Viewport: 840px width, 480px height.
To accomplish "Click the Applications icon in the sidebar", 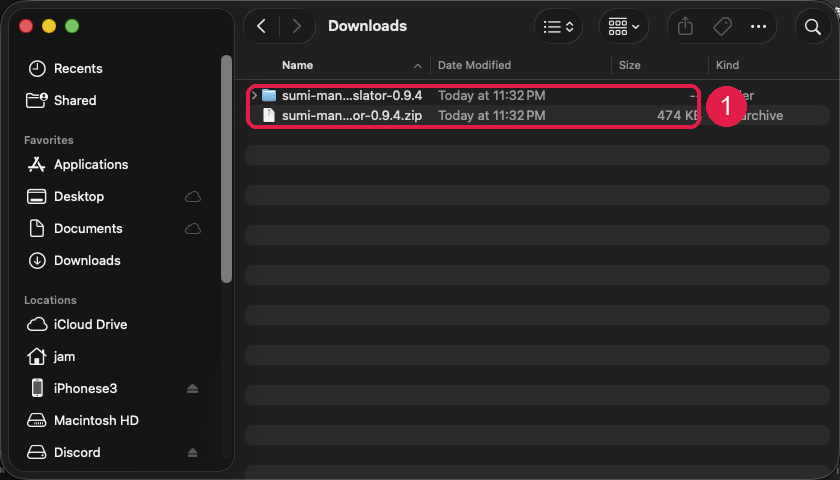I will [36, 164].
